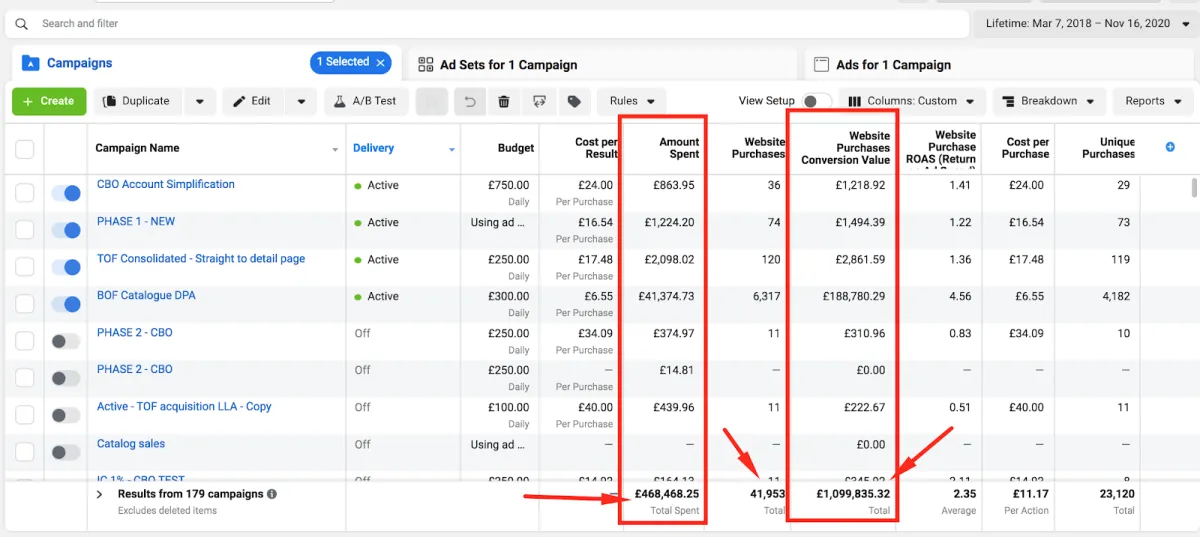This screenshot has height=537, width=1200.
Task: Click the tag icon in toolbar
Action: 574,101
